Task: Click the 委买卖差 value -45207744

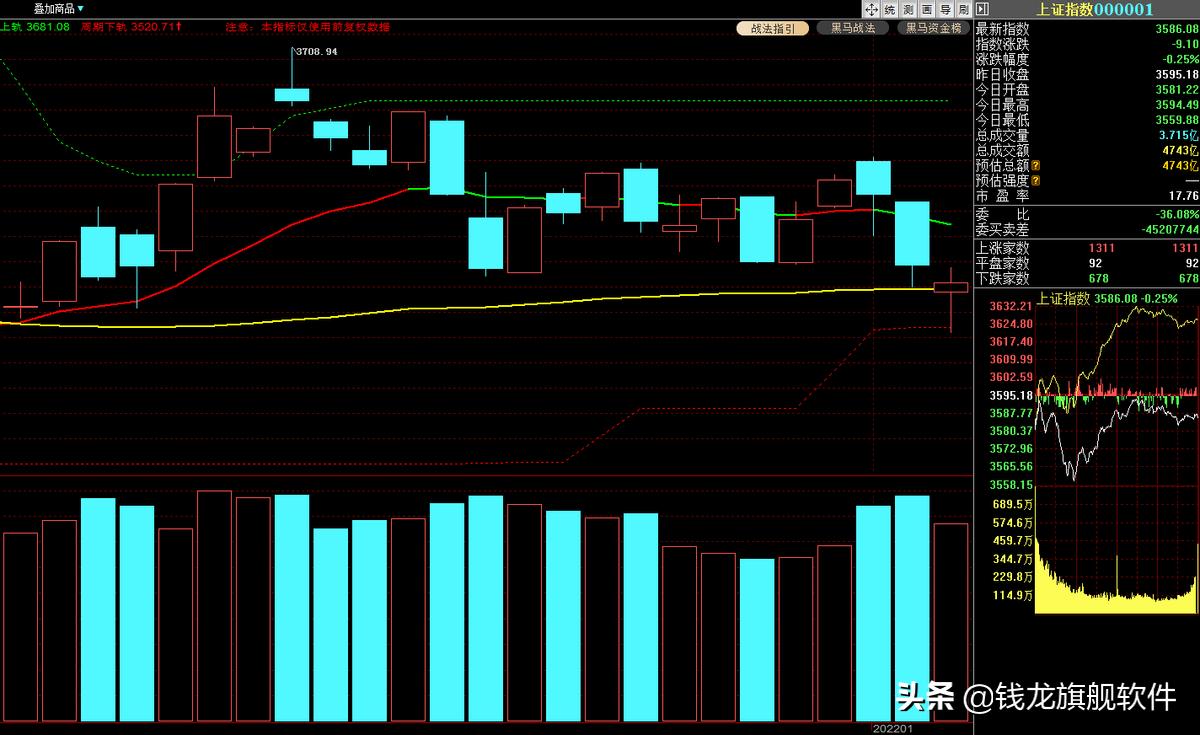Action: pyautogui.click(x=1172, y=228)
